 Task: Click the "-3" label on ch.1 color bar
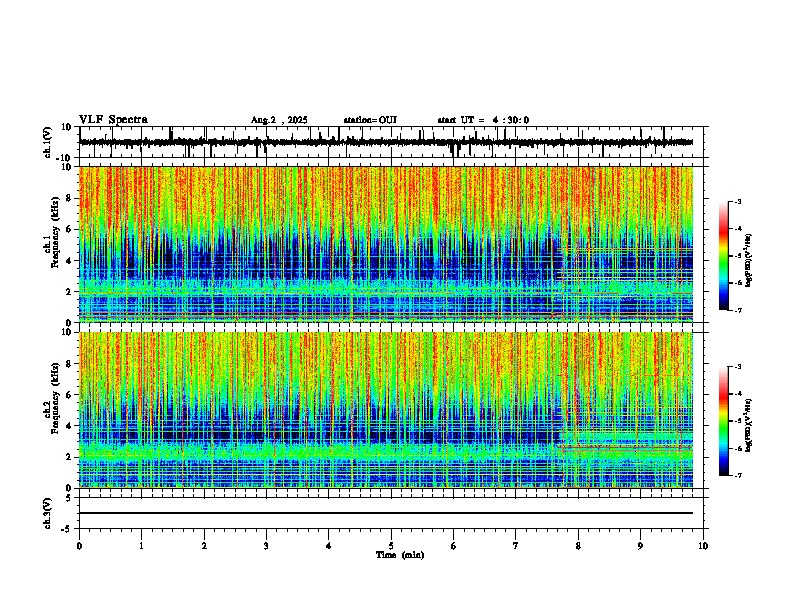737,202
